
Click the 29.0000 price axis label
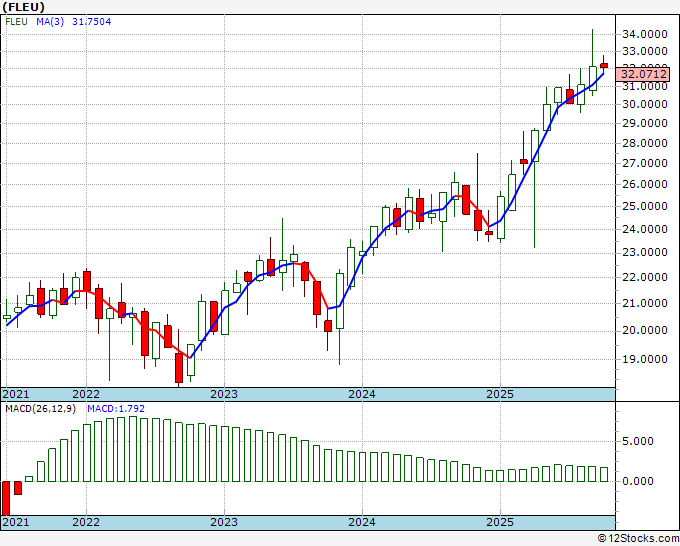[x=644, y=123]
